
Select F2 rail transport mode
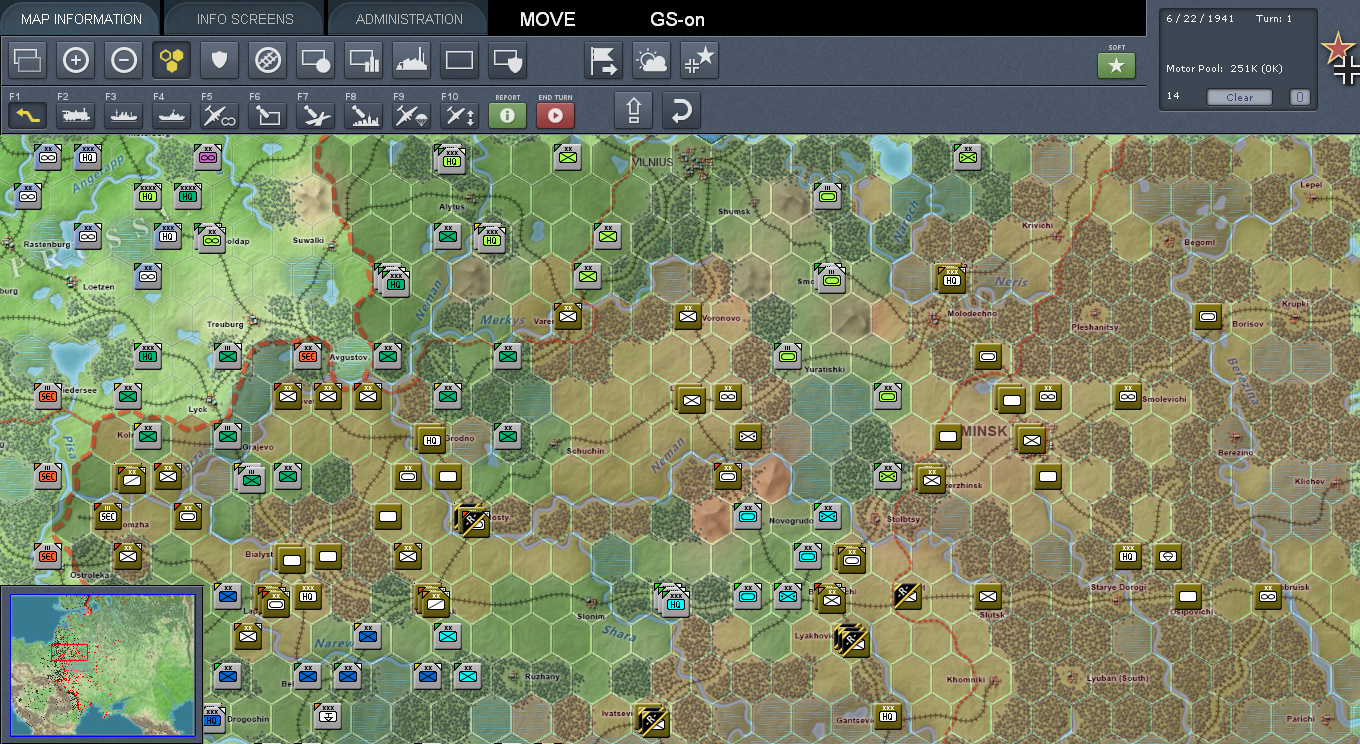(75, 115)
